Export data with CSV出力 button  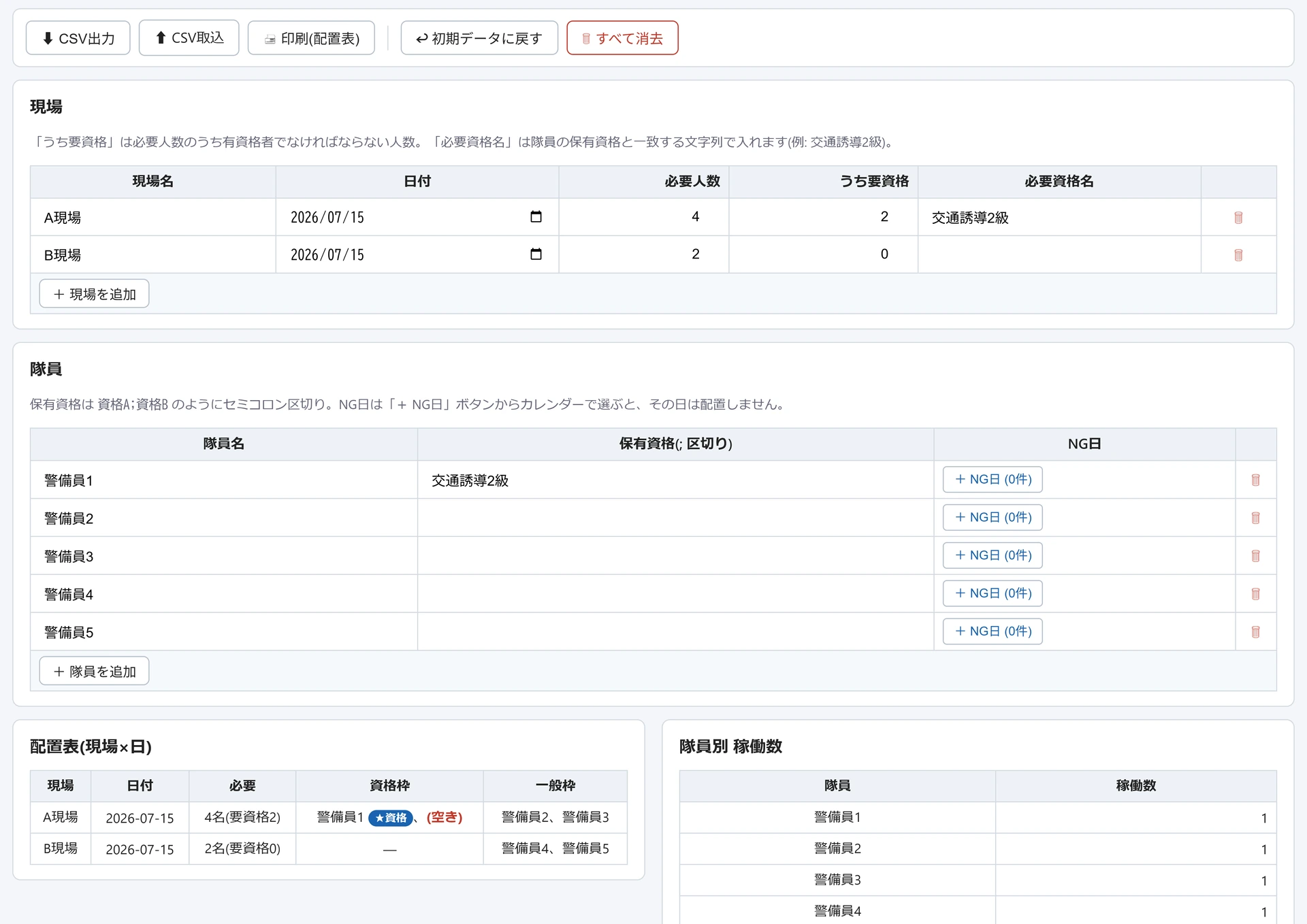point(78,38)
